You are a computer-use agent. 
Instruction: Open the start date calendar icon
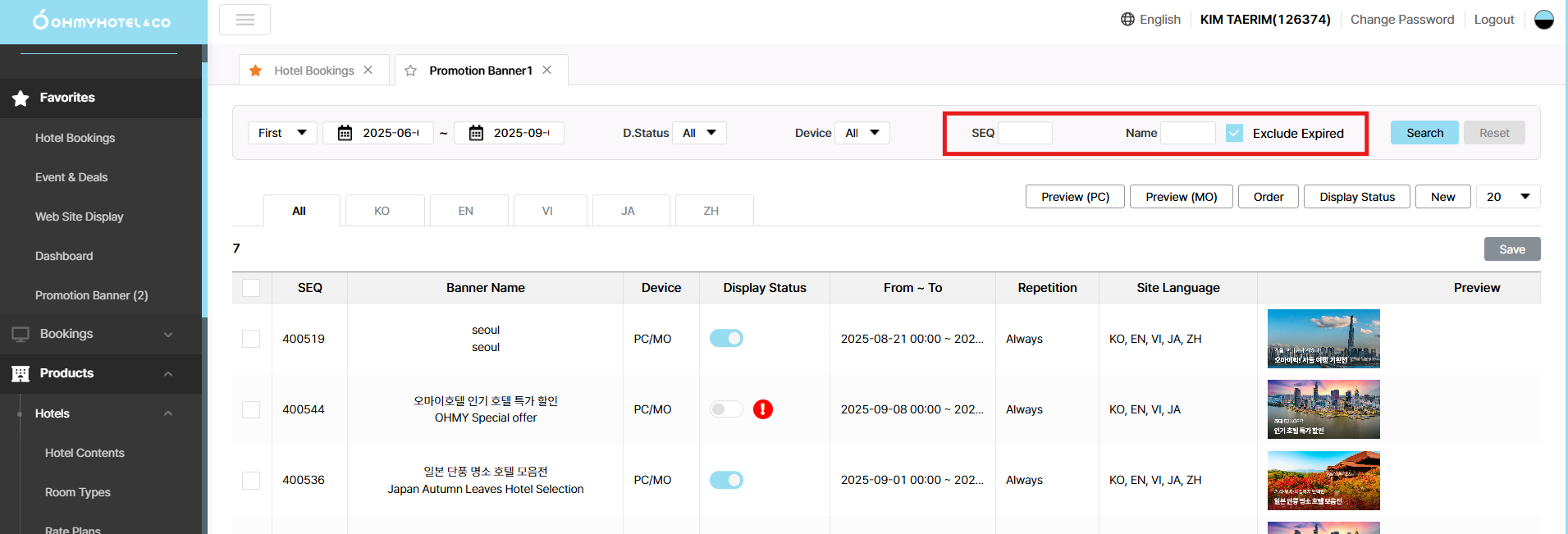(345, 133)
